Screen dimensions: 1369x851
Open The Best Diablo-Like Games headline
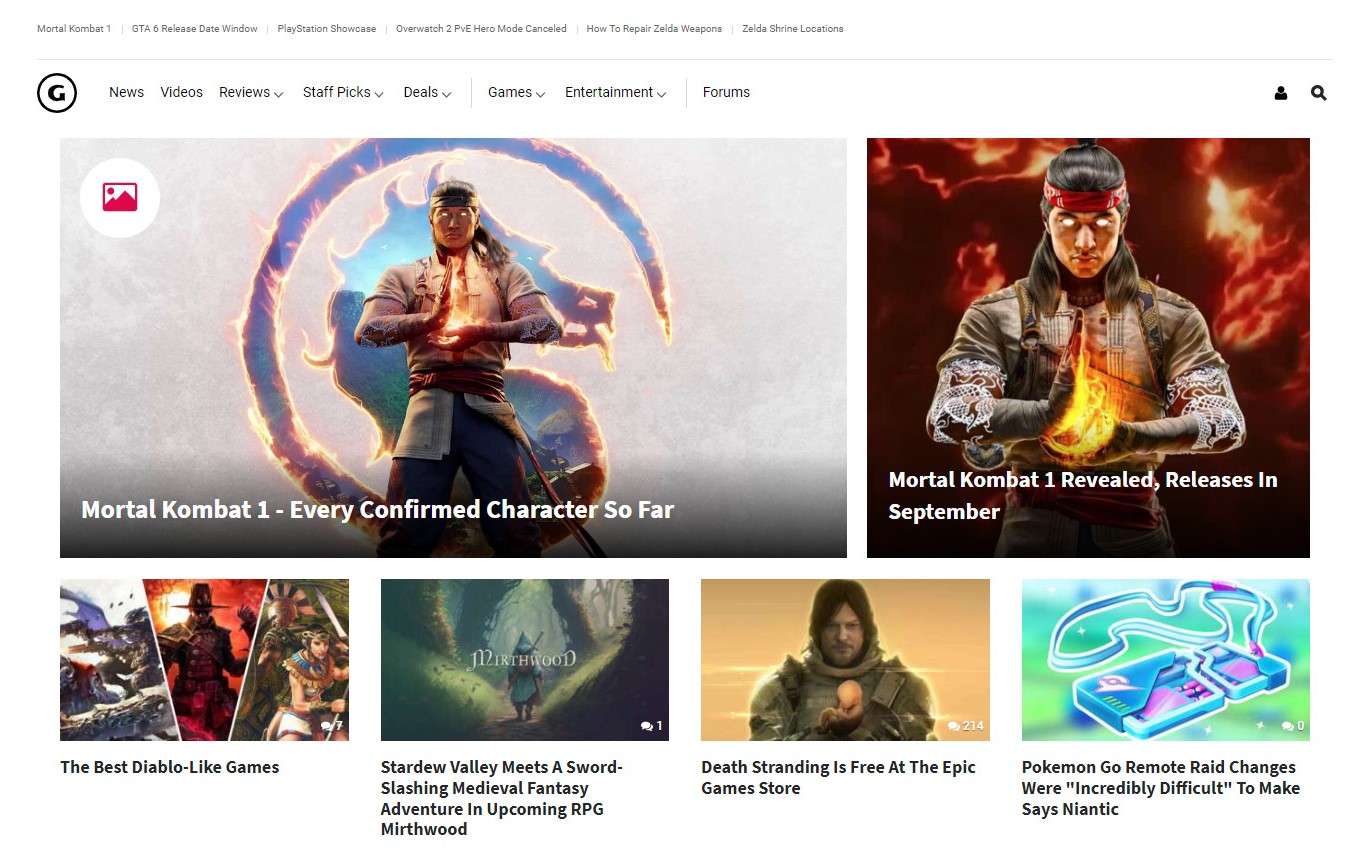pos(170,767)
